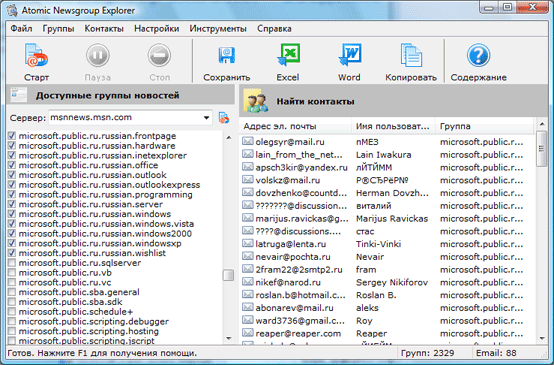Select group microsoft.public.ru.russian.programming text
The width and height of the screenshot is (554, 365).
pyautogui.click(x=106, y=194)
